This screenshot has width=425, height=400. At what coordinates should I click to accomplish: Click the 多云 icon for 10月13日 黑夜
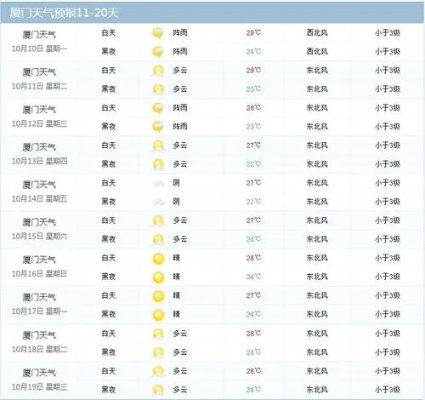point(158,165)
